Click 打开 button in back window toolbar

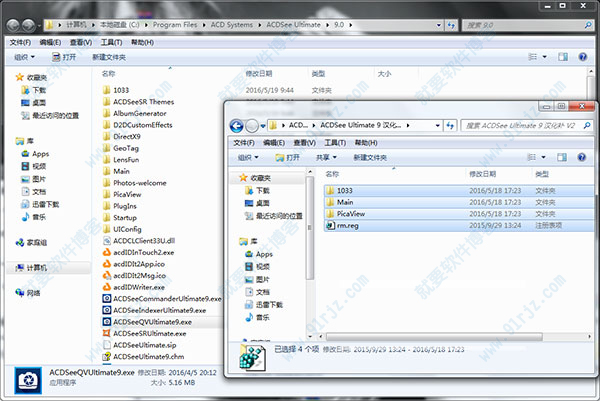(64, 58)
